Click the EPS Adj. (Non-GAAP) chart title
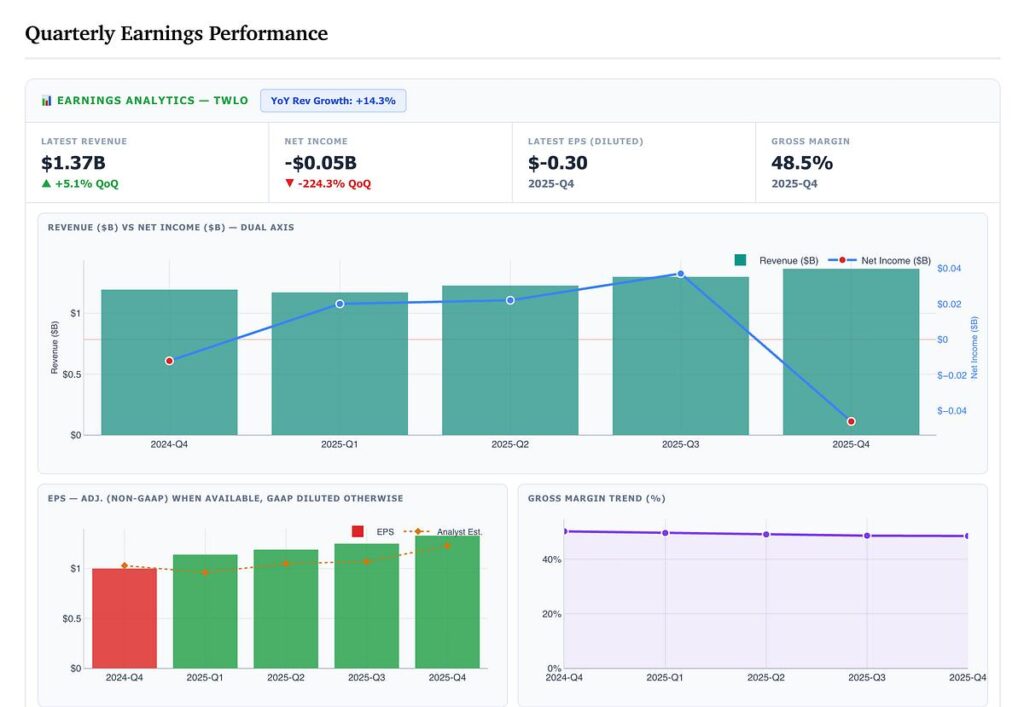Viewport: 1024px width, 707px height. [x=225, y=498]
